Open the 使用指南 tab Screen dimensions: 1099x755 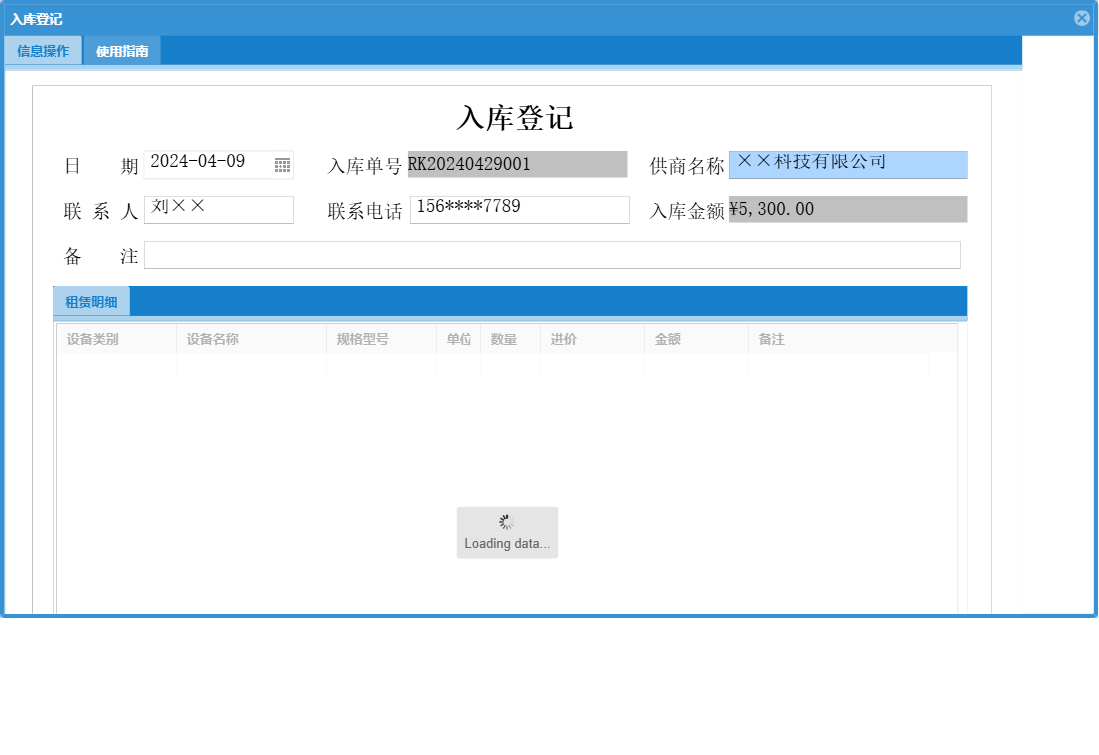pyautogui.click(x=120, y=49)
